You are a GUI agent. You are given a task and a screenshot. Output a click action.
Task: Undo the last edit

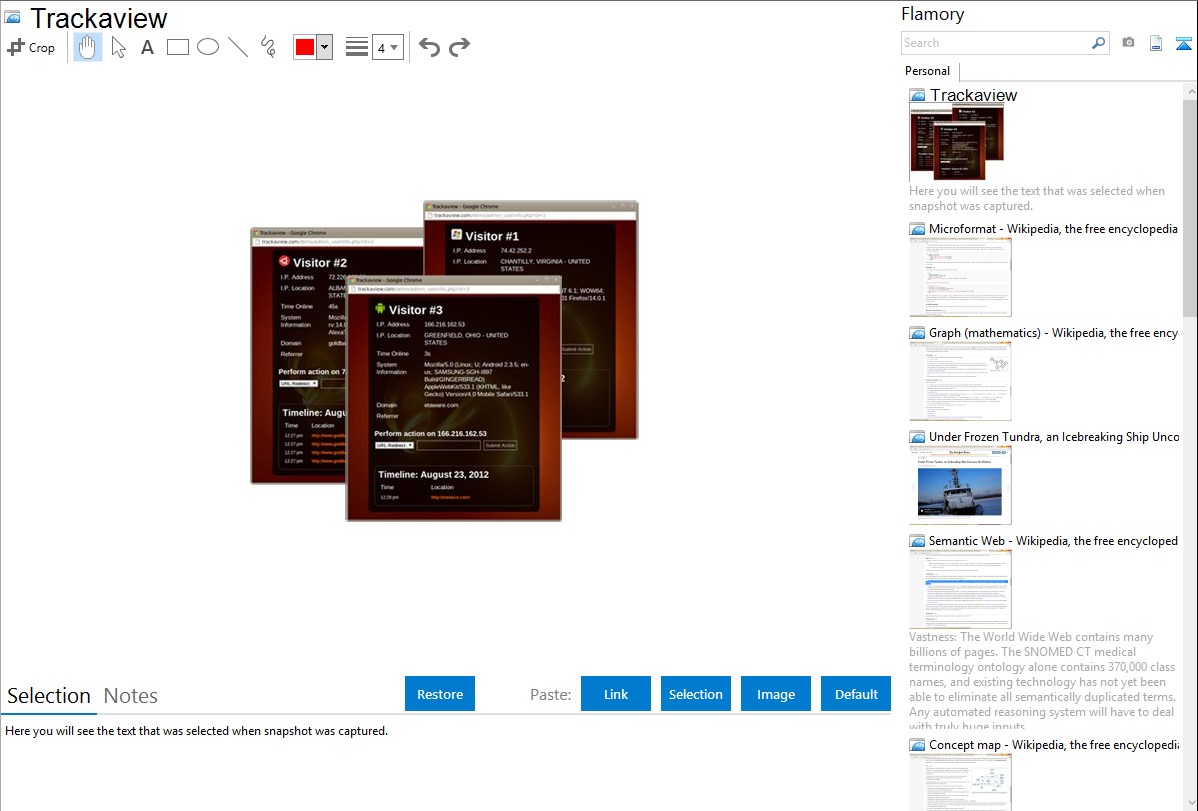pyautogui.click(x=429, y=47)
